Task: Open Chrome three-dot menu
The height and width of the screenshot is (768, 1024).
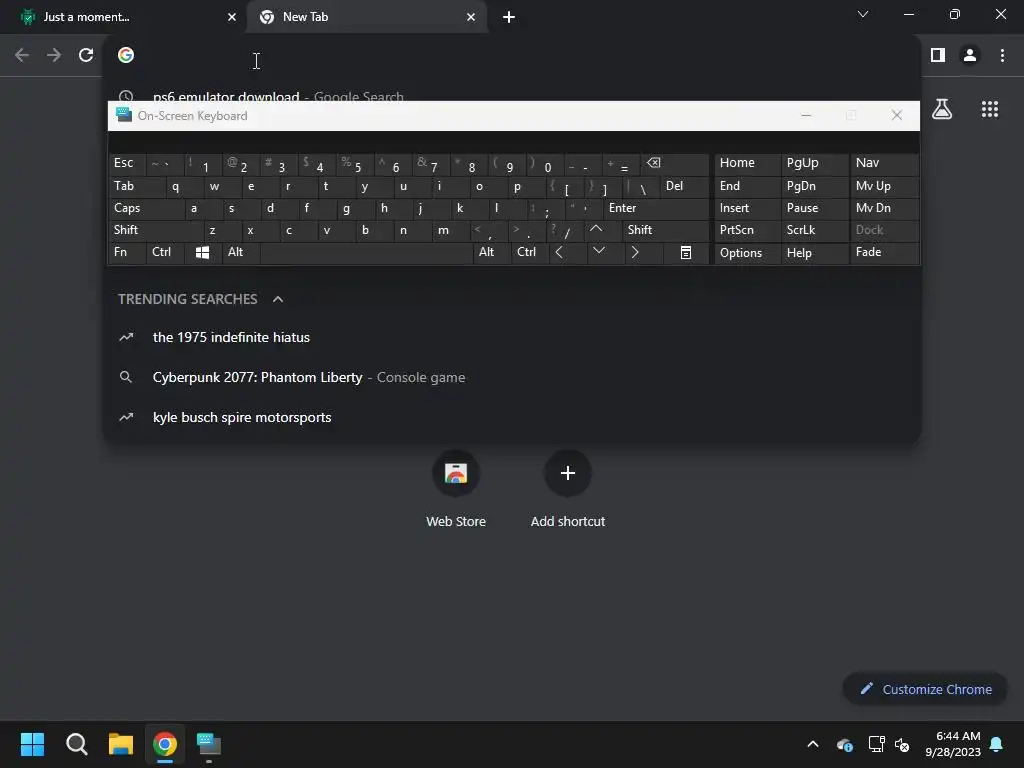Action: (x=1002, y=56)
